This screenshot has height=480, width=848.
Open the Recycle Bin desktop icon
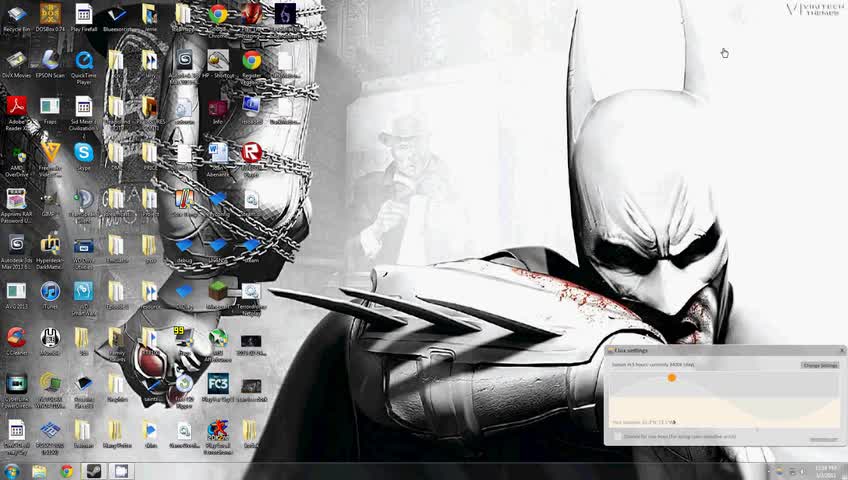pos(16,17)
